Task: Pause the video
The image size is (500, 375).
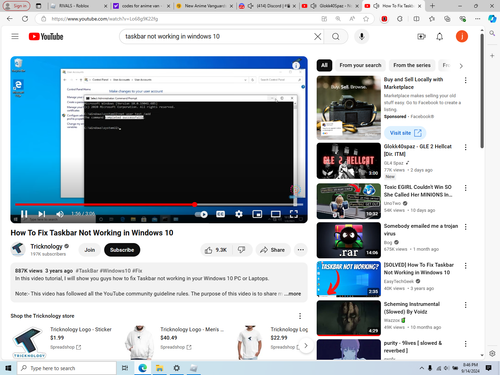Action: (x=24, y=214)
